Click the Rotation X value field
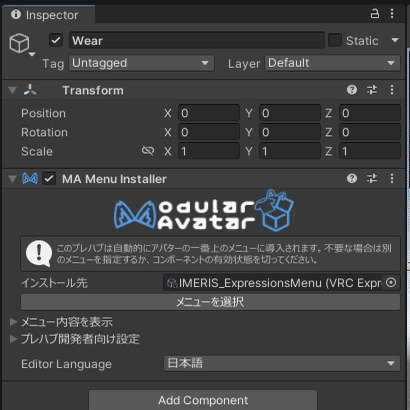This screenshot has height=410, width=410. (209, 132)
